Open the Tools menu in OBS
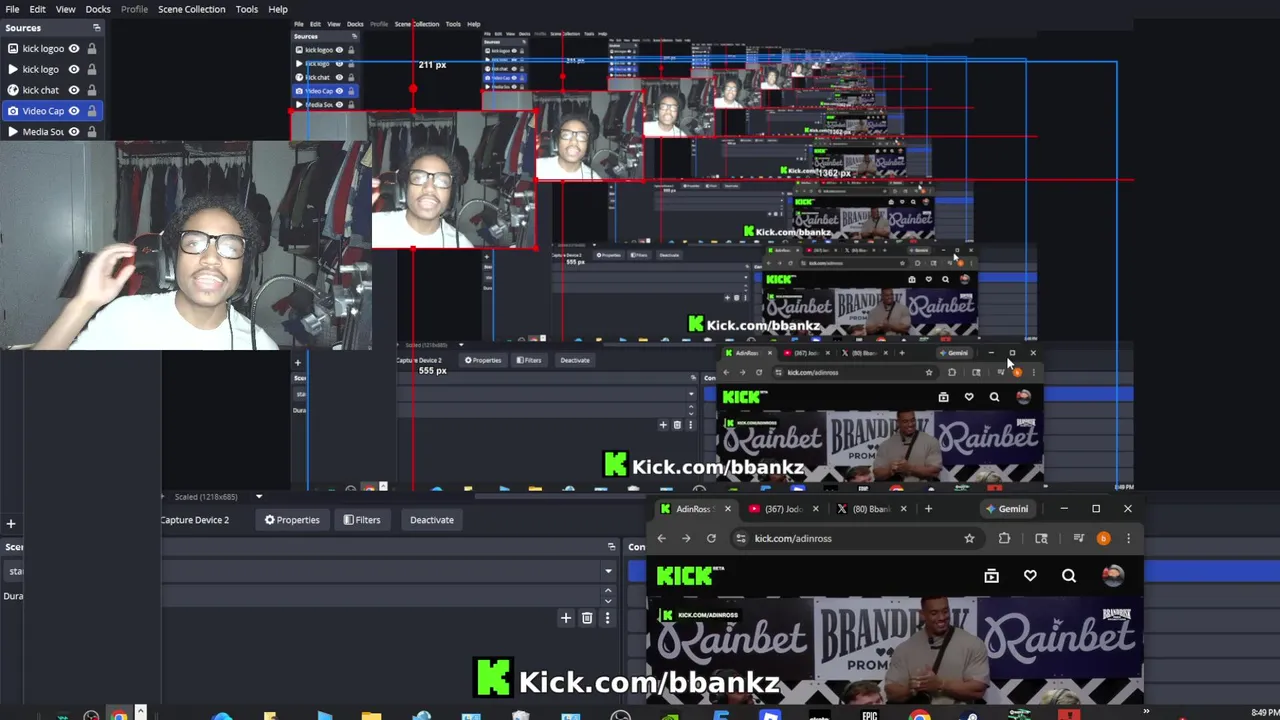1280x720 pixels. tap(246, 9)
